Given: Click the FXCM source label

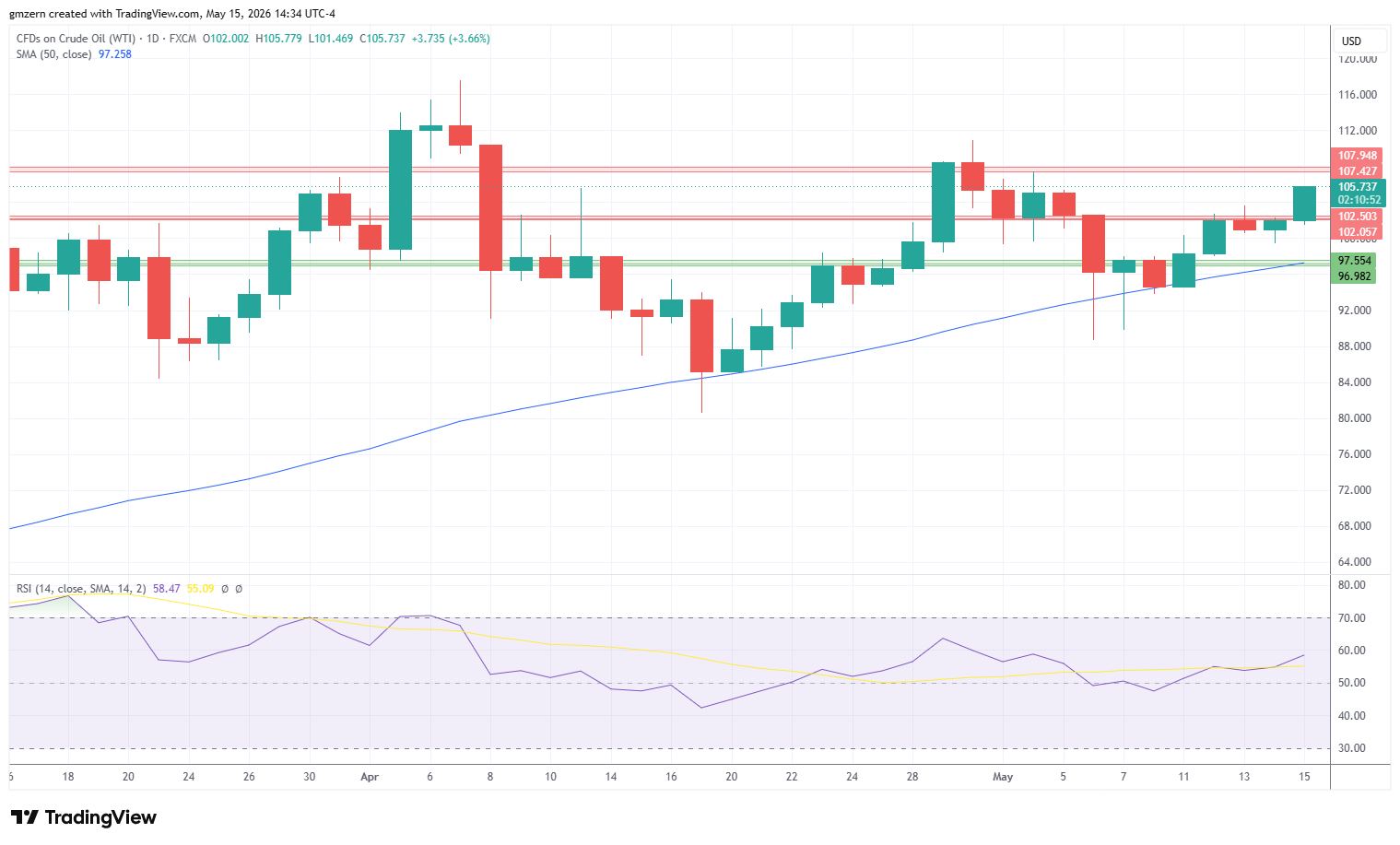Looking at the screenshot, I should pyautogui.click(x=182, y=39).
